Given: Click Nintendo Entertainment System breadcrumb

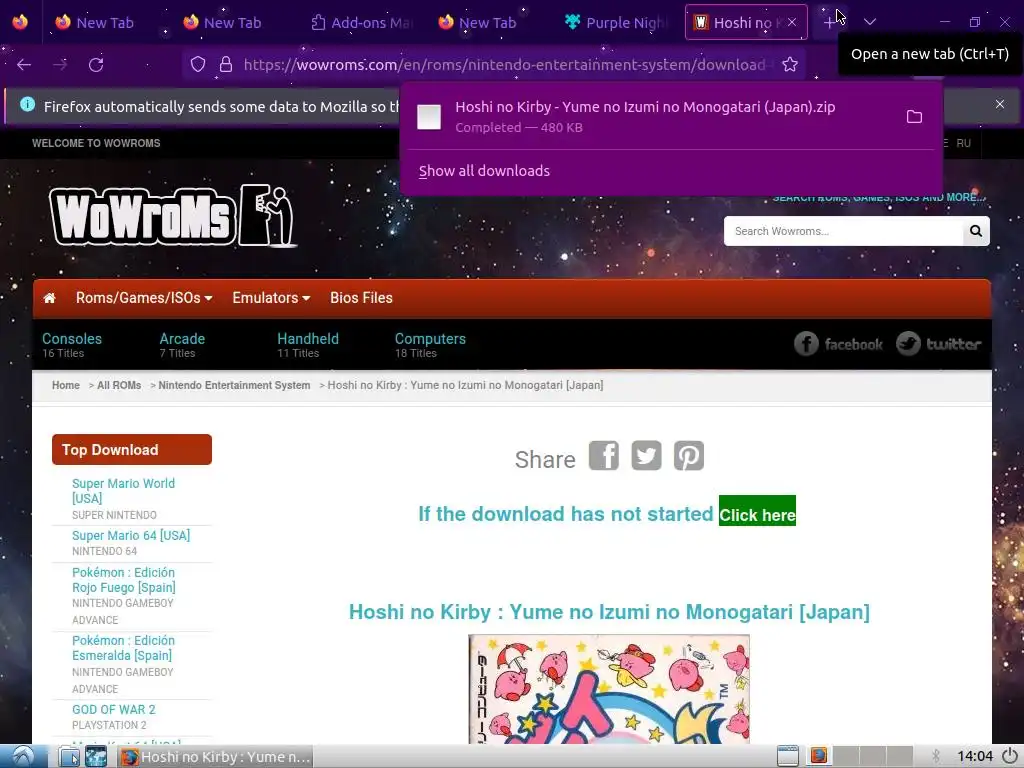Looking at the screenshot, I should pyautogui.click(x=234, y=385).
